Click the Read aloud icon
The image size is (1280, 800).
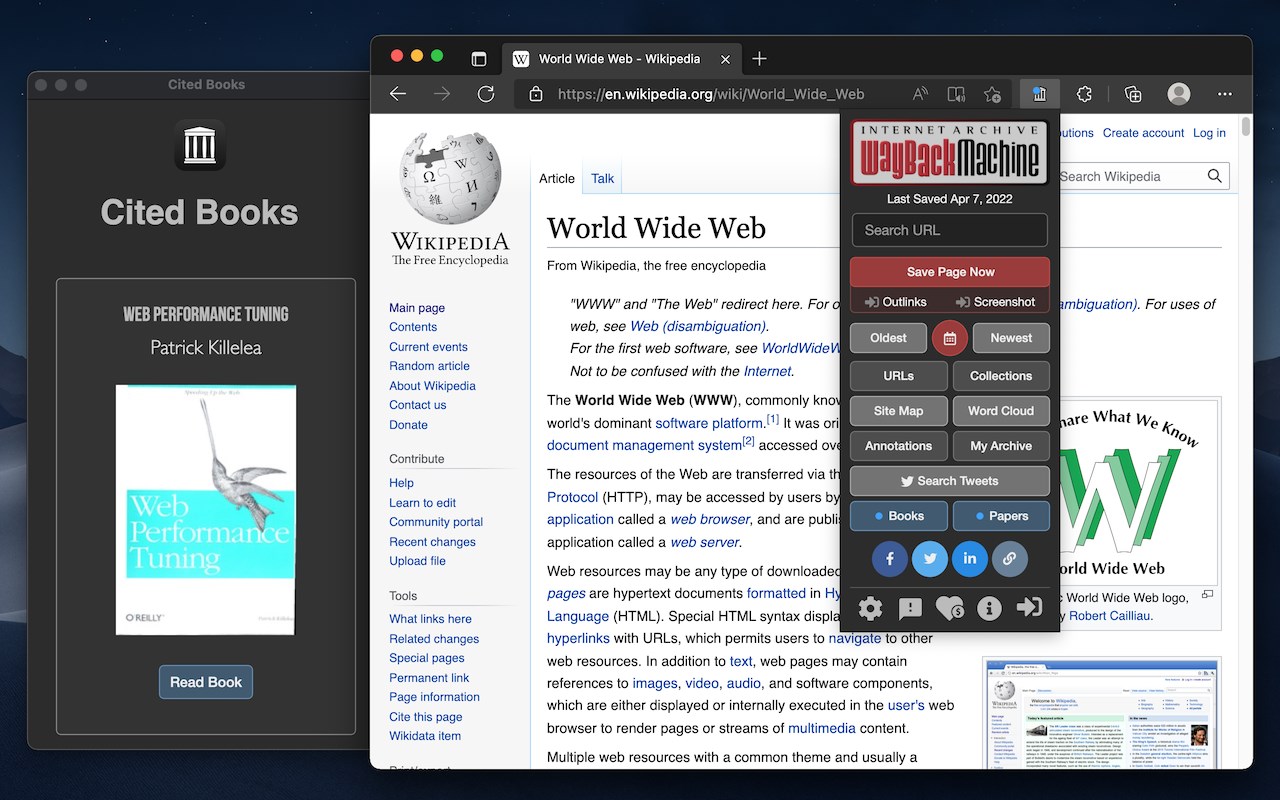[x=920, y=94]
